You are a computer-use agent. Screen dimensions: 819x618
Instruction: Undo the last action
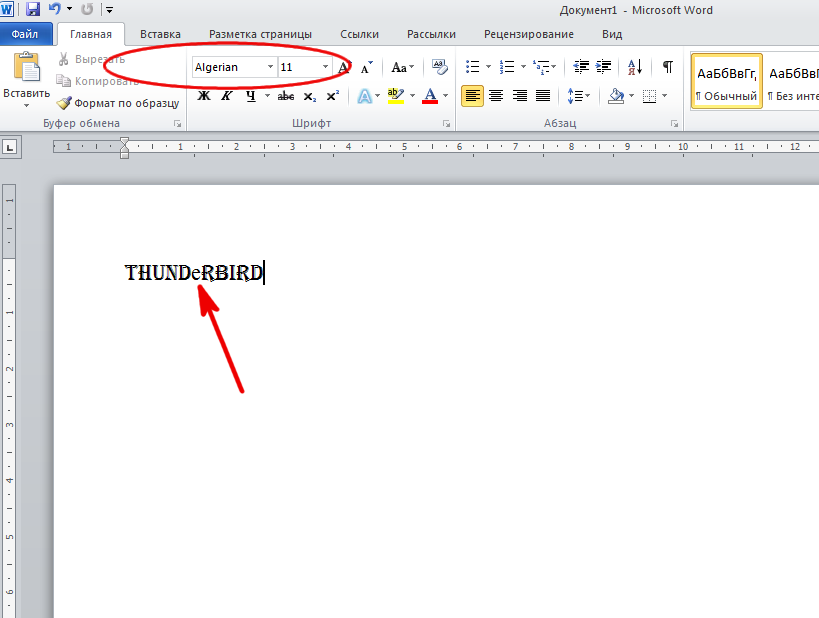pos(54,9)
